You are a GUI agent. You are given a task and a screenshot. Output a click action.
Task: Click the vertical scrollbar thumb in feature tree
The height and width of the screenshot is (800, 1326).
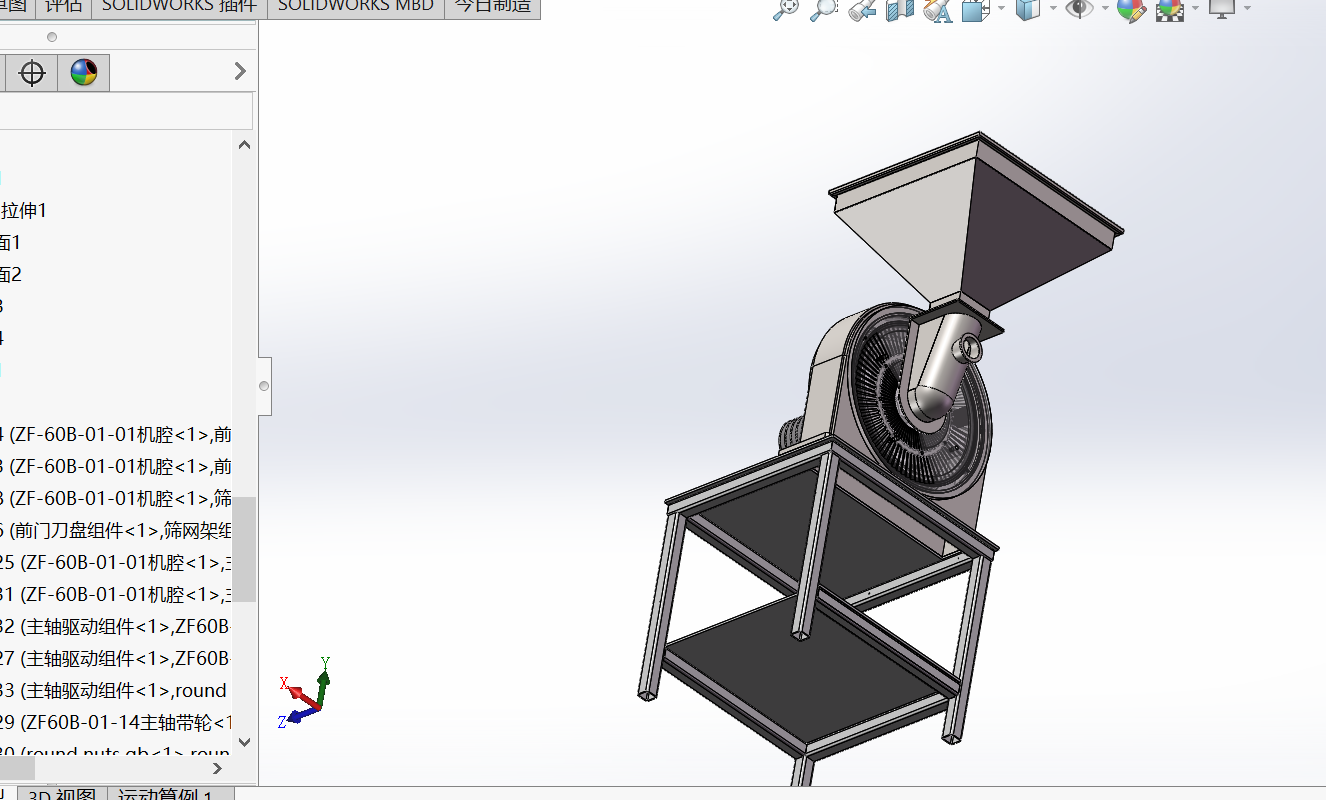coord(244,549)
